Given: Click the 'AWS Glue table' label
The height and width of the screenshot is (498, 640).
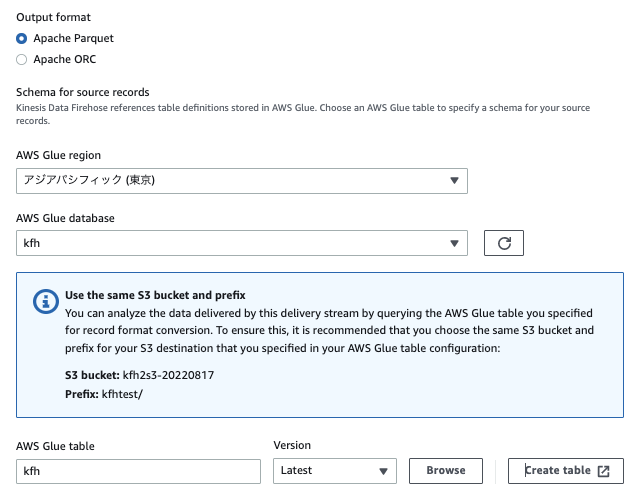Looking at the screenshot, I should coord(55,446).
